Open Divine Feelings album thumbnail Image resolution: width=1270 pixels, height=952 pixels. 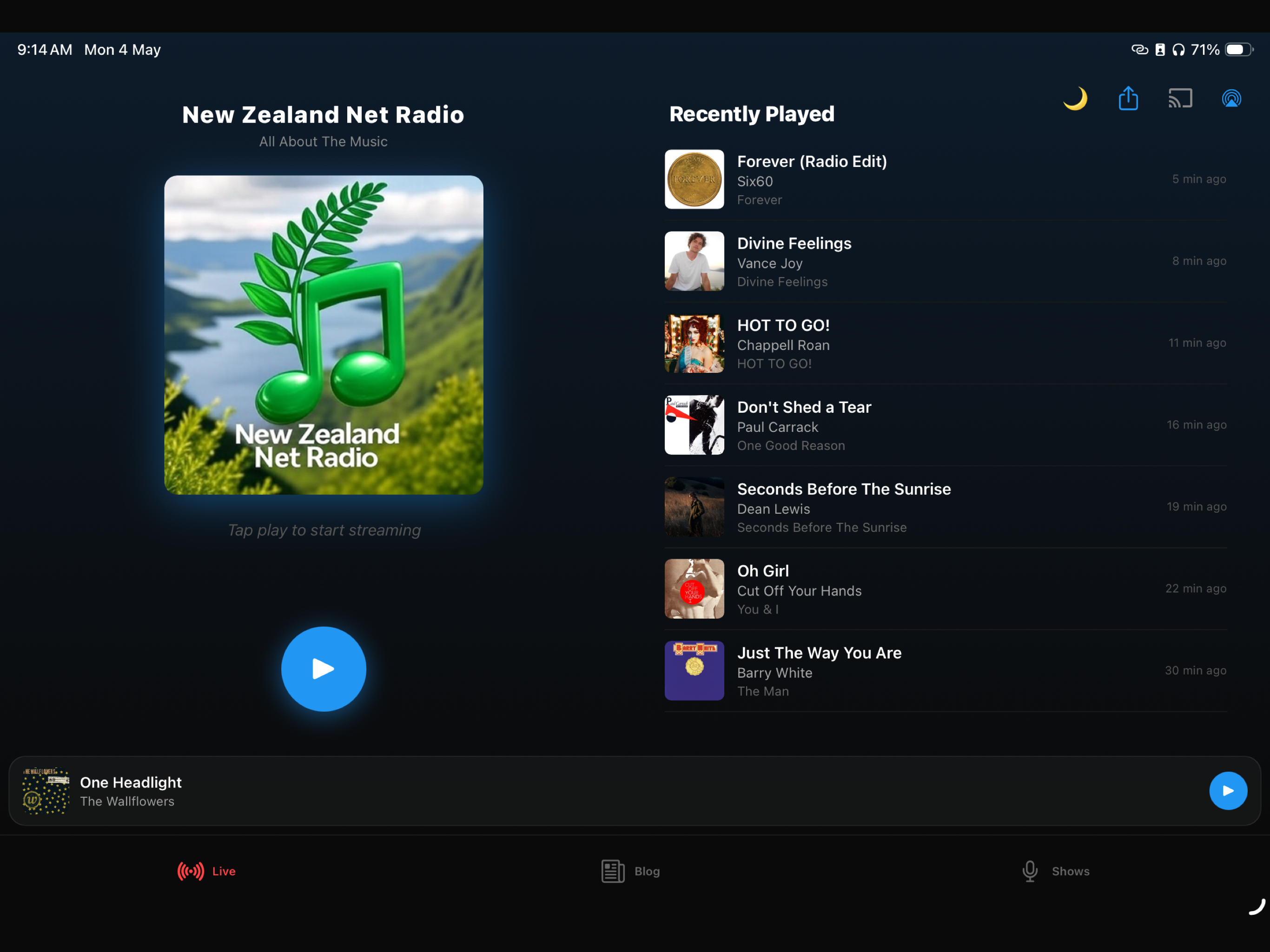point(694,261)
